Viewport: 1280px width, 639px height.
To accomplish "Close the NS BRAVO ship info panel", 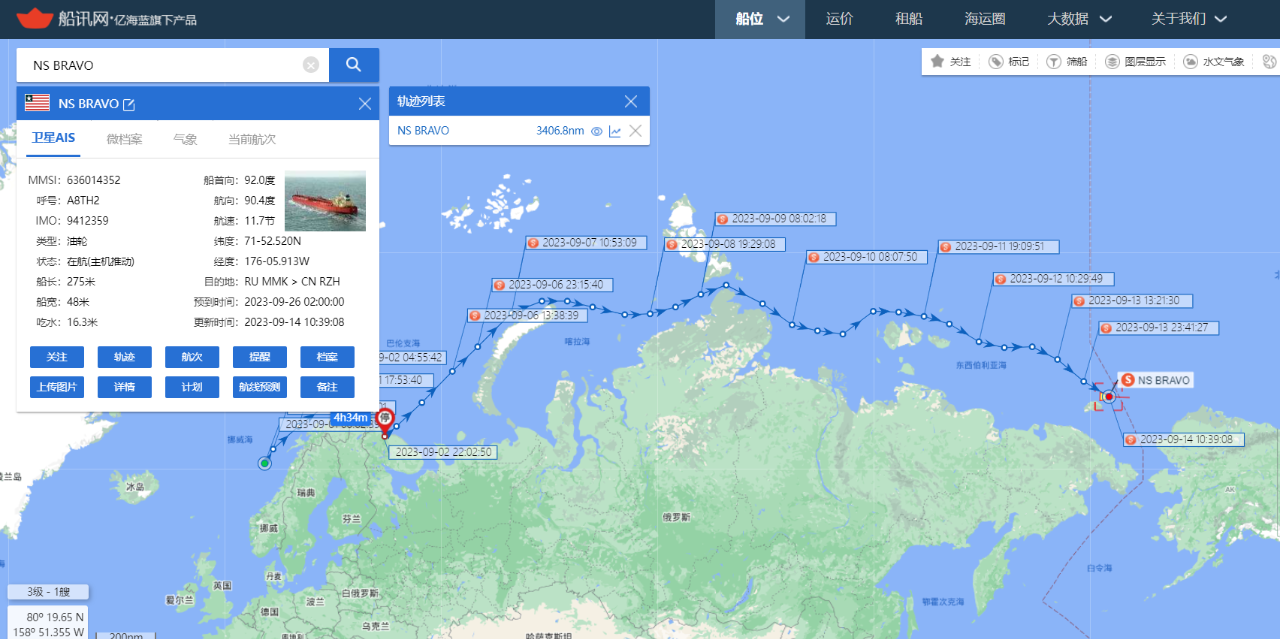I will [365, 103].
